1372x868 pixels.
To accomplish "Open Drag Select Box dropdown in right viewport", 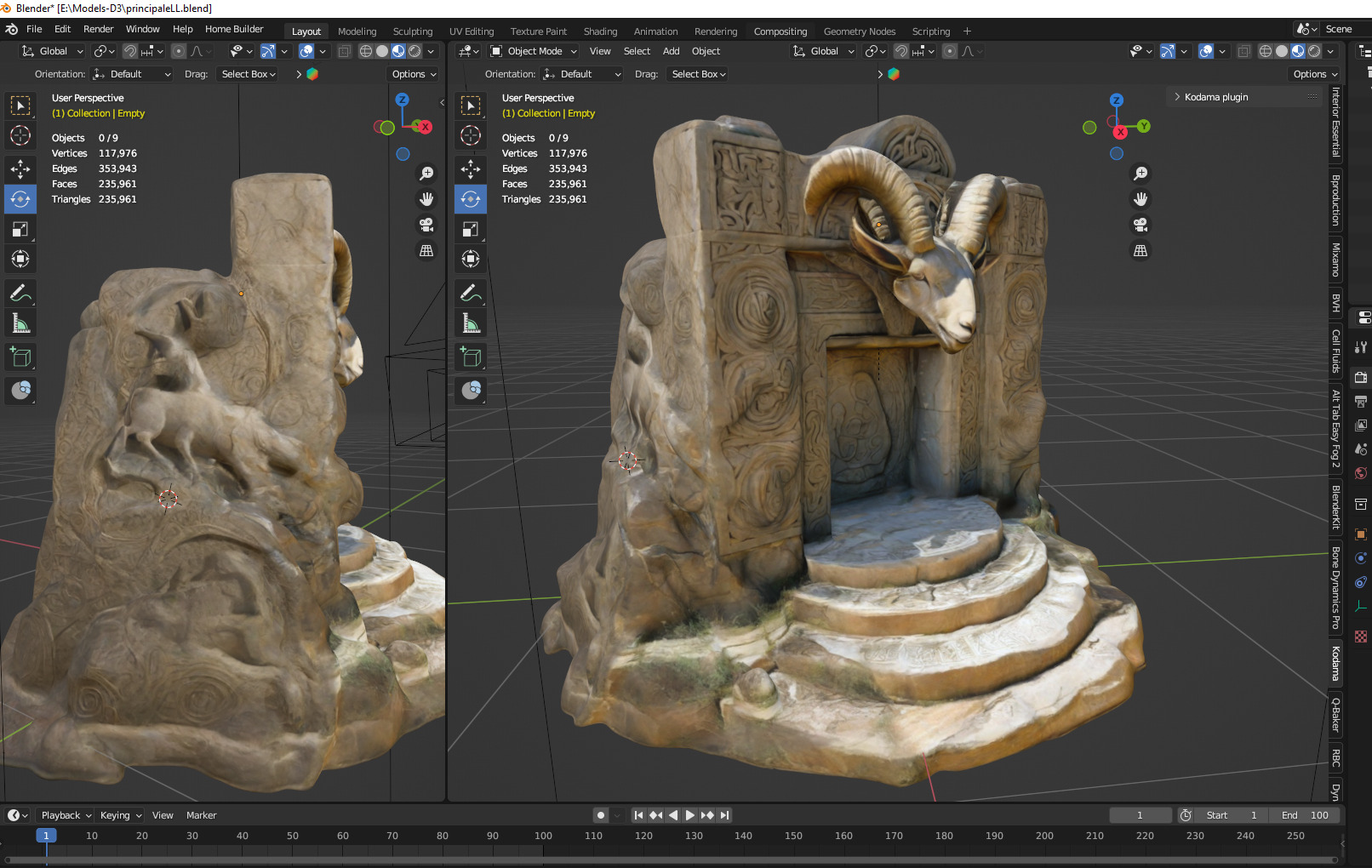I will pos(698,74).
